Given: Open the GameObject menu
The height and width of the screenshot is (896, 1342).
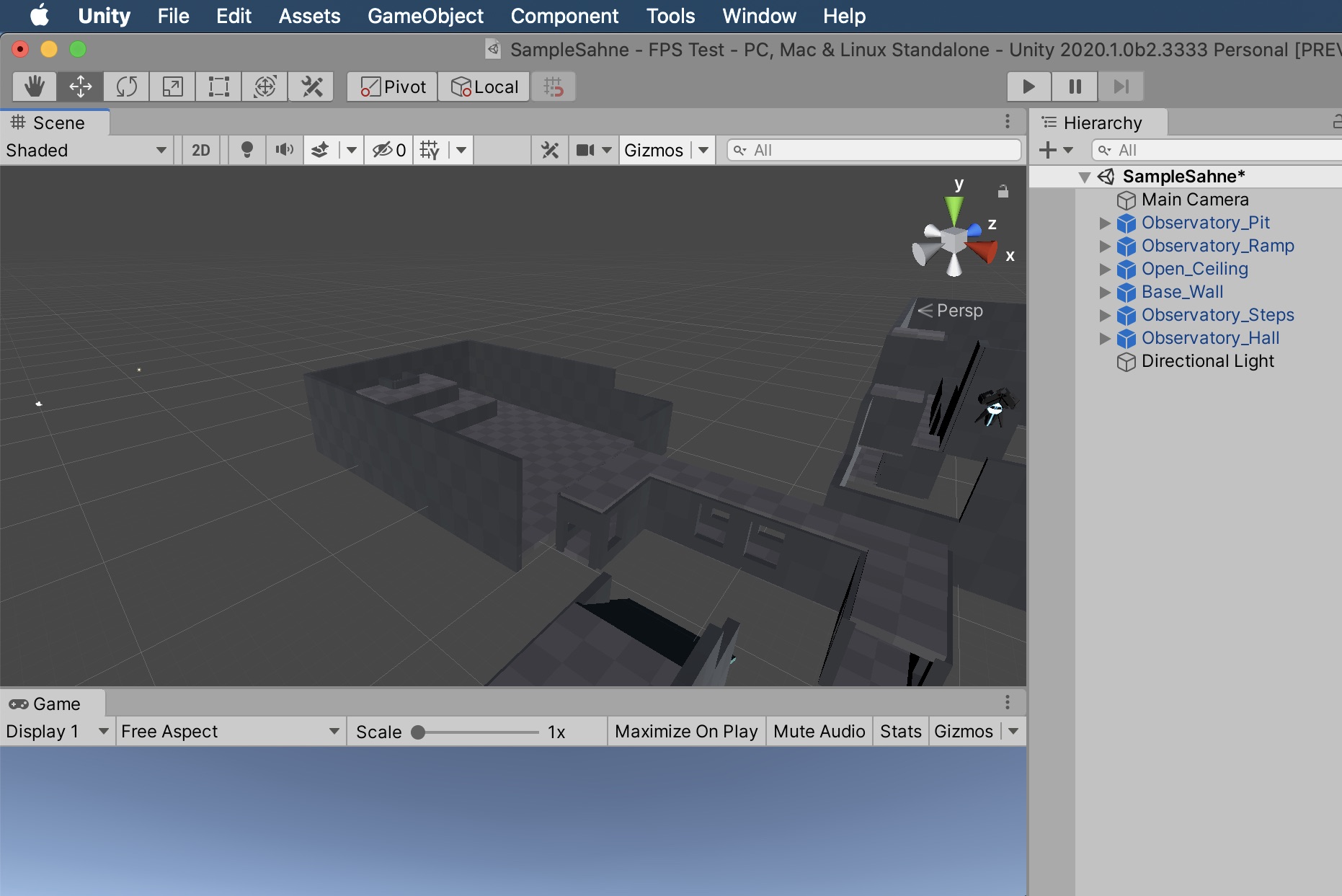Looking at the screenshot, I should (425, 16).
